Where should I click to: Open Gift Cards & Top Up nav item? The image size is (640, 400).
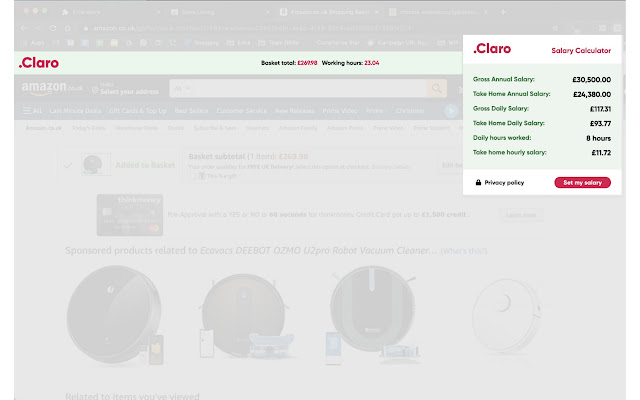pos(138,111)
